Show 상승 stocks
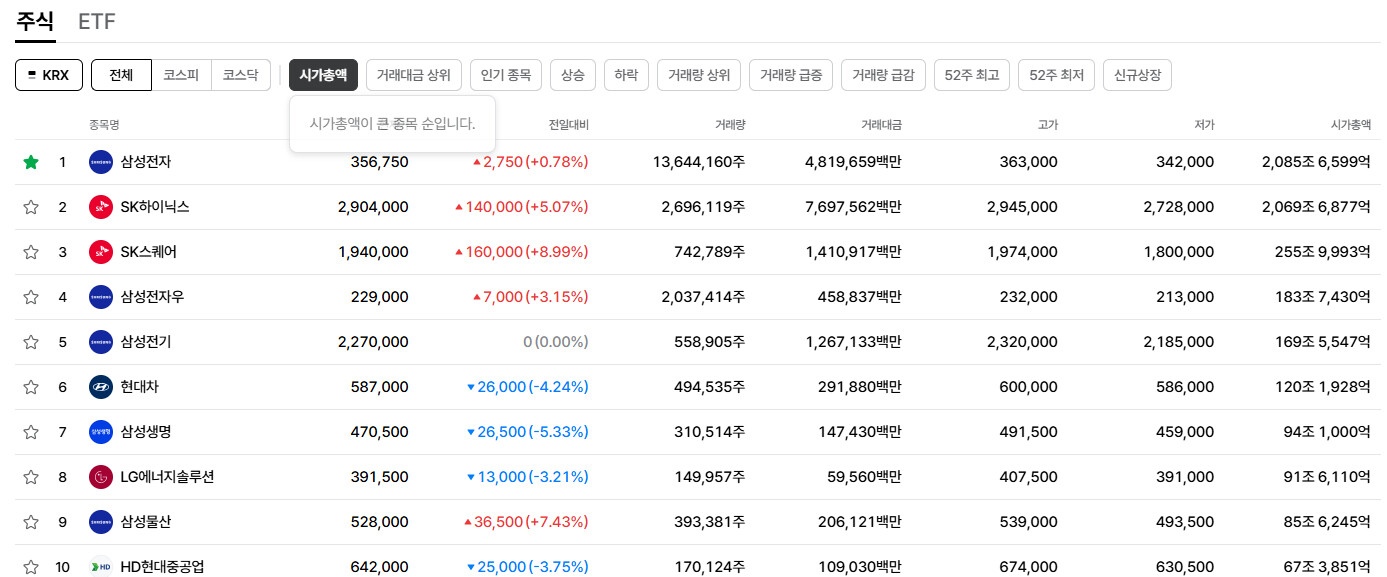 pyautogui.click(x=573, y=75)
